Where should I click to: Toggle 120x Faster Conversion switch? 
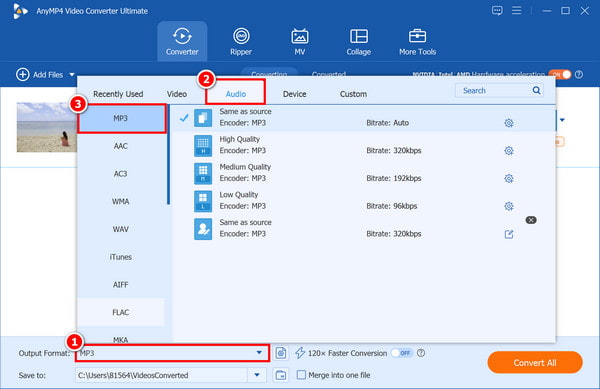(x=402, y=353)
